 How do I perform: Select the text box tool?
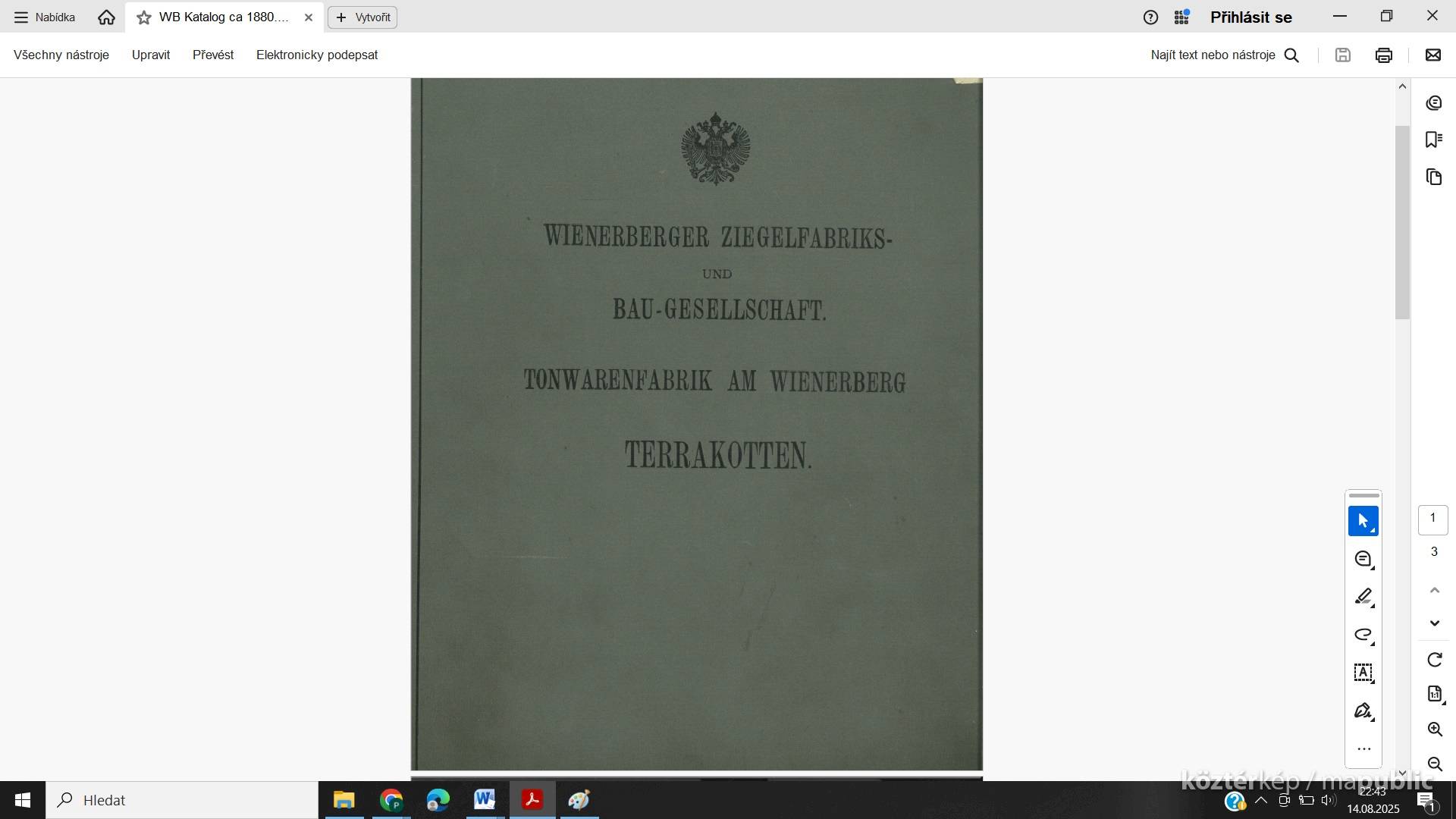(x=1363, y=673)
